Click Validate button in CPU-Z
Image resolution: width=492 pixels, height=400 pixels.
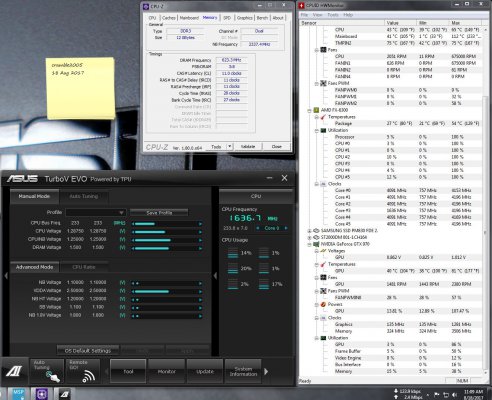pos(248,147)
